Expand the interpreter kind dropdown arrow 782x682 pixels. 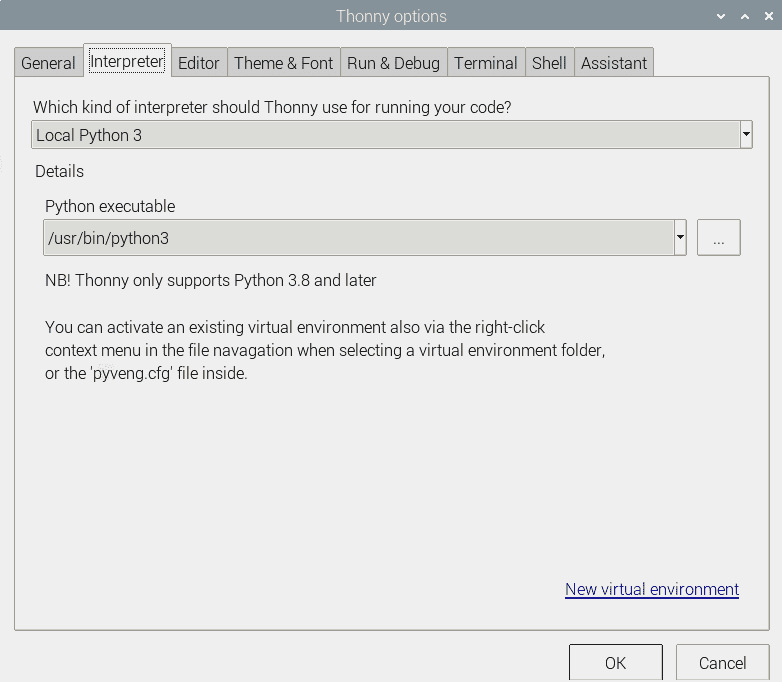[746, 134]
